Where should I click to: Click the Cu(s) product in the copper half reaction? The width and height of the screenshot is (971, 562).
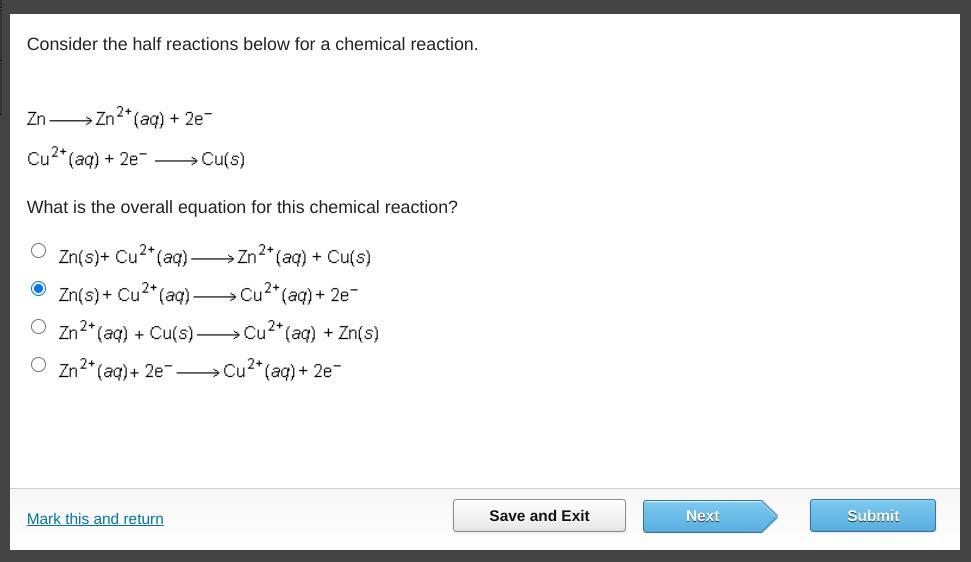point(223,159)
